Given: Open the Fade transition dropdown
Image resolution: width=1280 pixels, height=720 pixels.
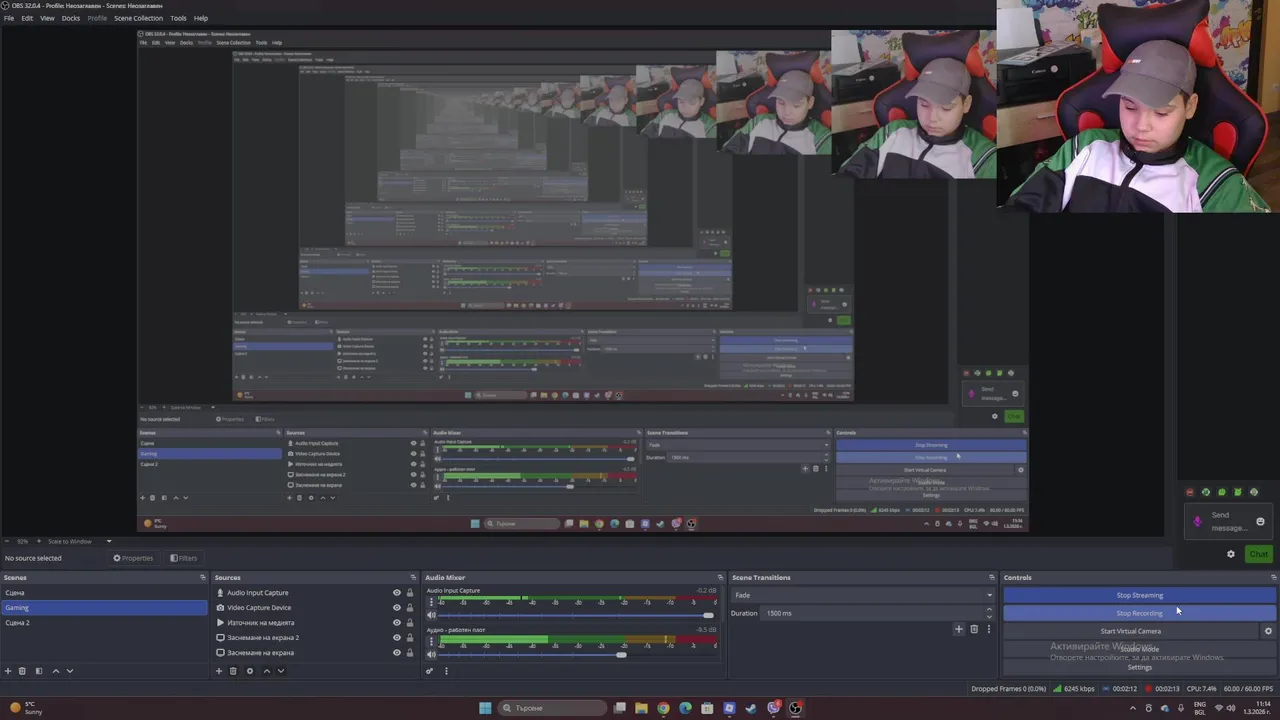Looking at the screenshot, I should pos(862,595).
